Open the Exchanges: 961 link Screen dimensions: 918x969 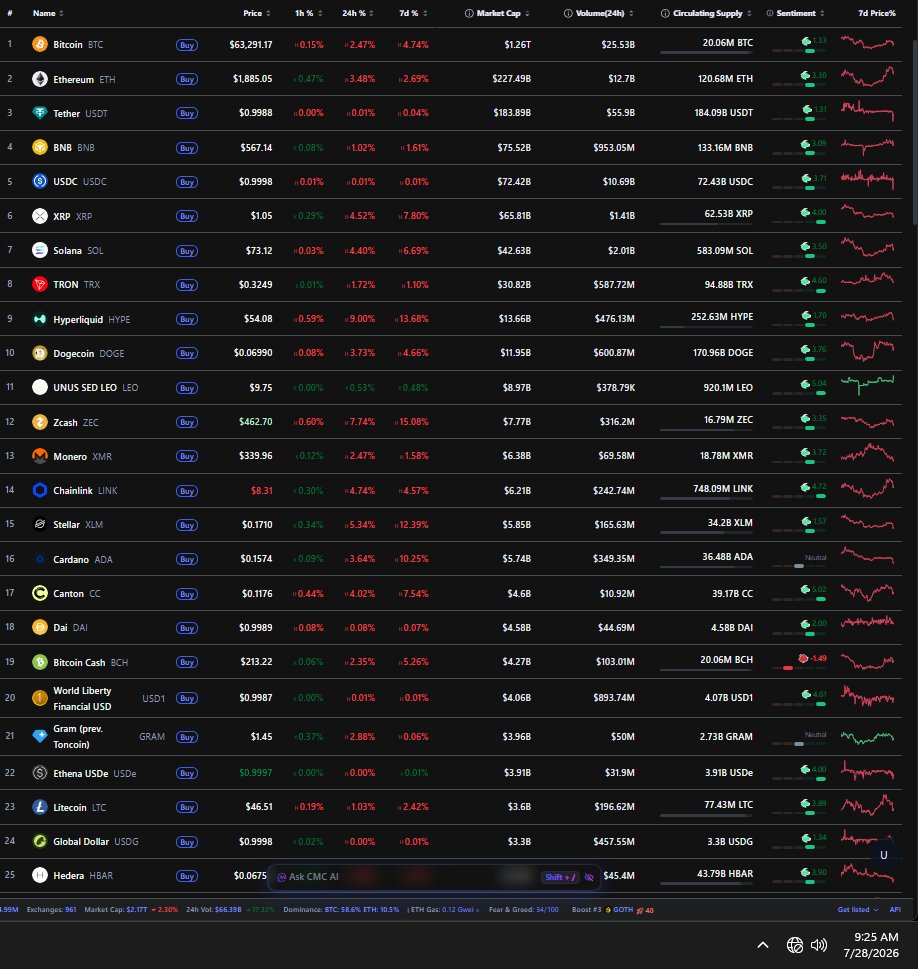coord(51,910)
